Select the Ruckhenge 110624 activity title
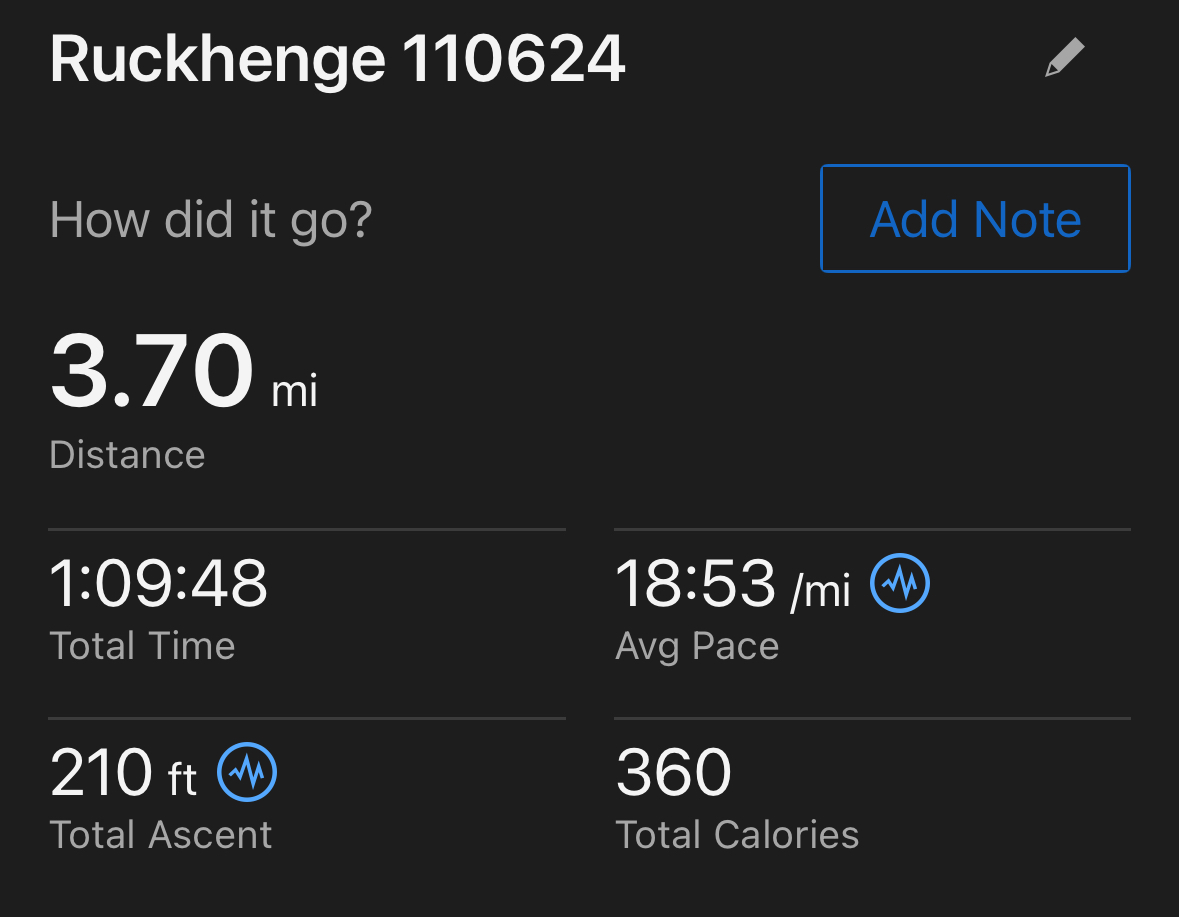Screen dimensions: 1179x917 click(337, 59)
